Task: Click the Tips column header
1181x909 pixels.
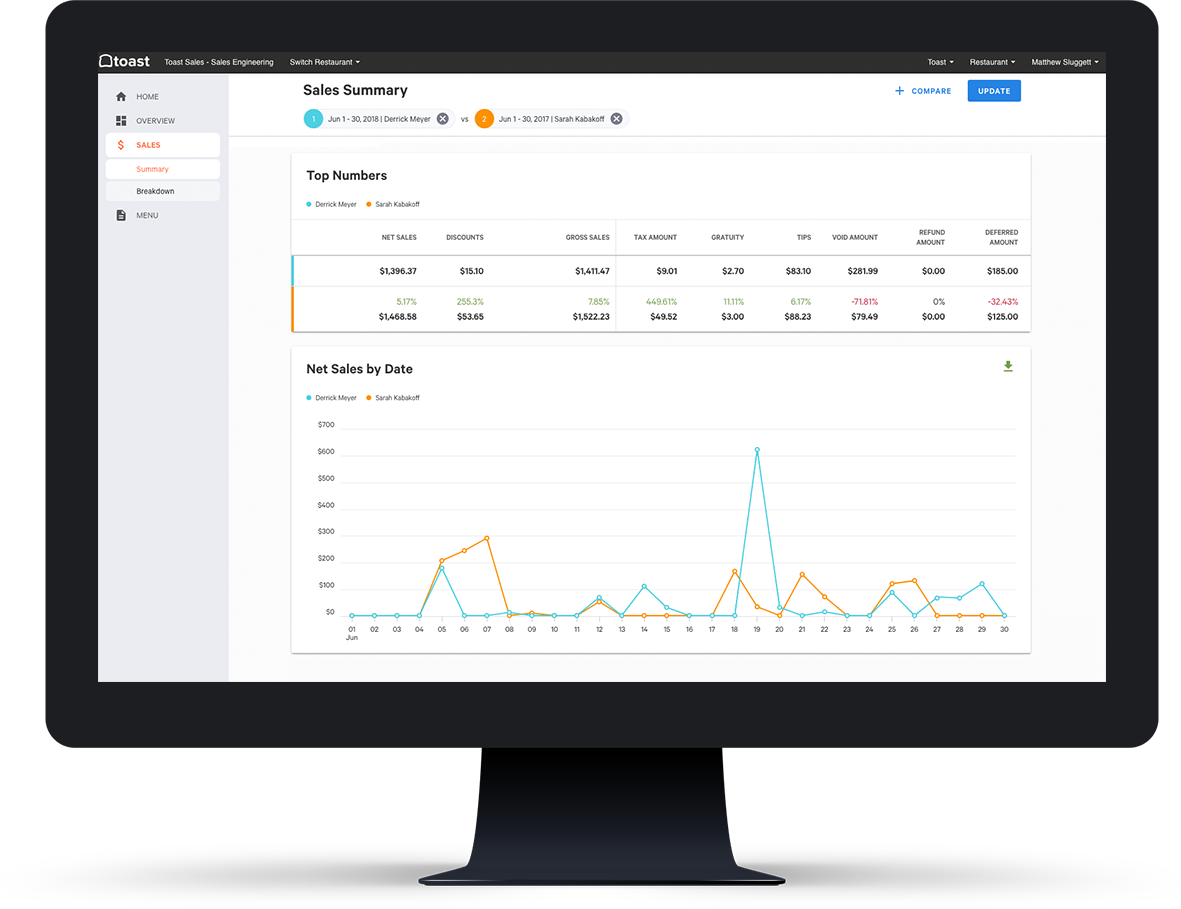Action: (x=804, y=237)
